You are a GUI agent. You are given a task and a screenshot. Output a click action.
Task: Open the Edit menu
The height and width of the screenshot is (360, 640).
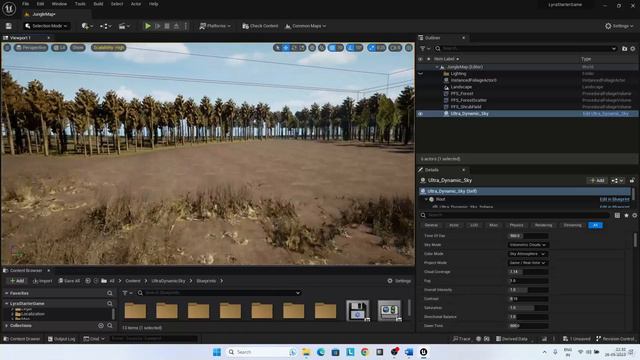[x=40, y=4]
